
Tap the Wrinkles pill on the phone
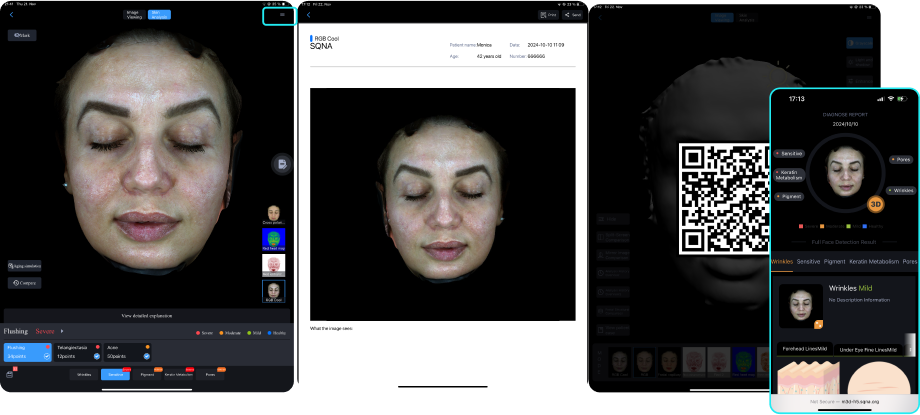[900, 190]
